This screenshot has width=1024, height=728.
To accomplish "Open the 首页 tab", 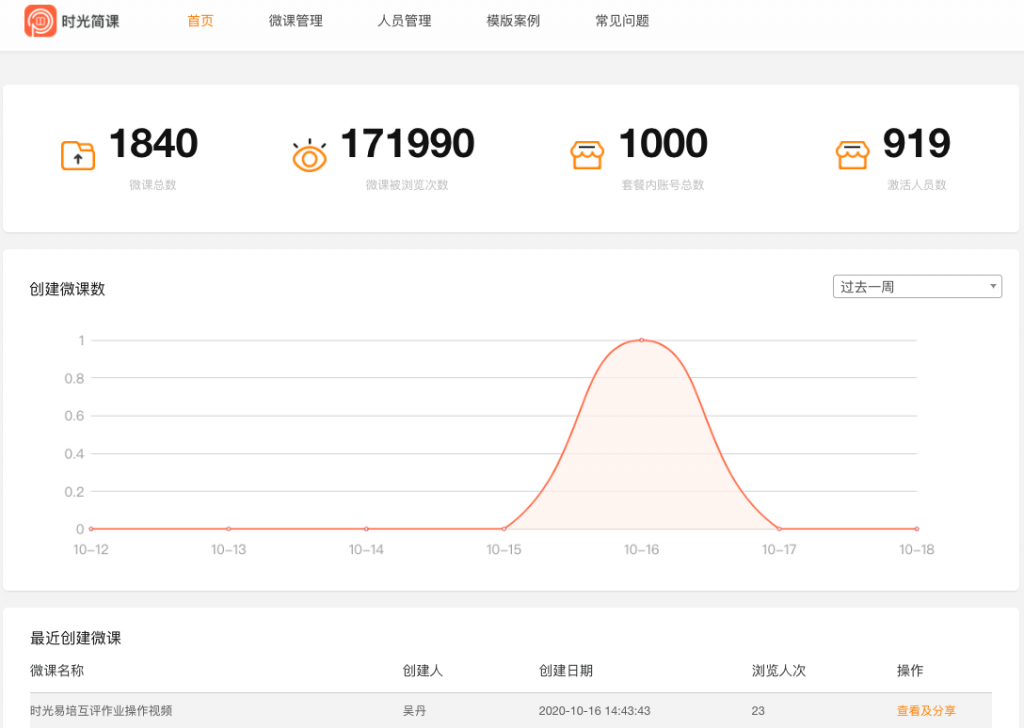I will (200, 21).
